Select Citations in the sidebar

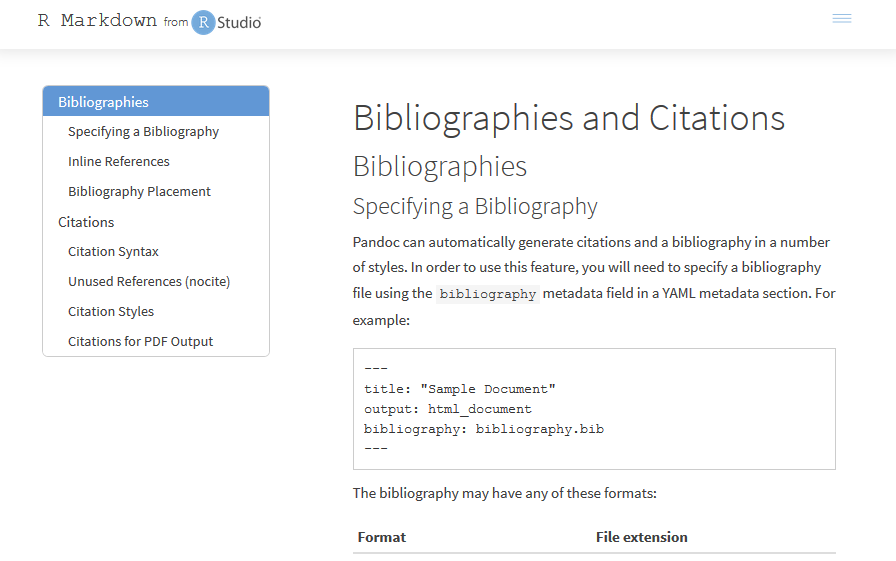click(x=86, y=222)
